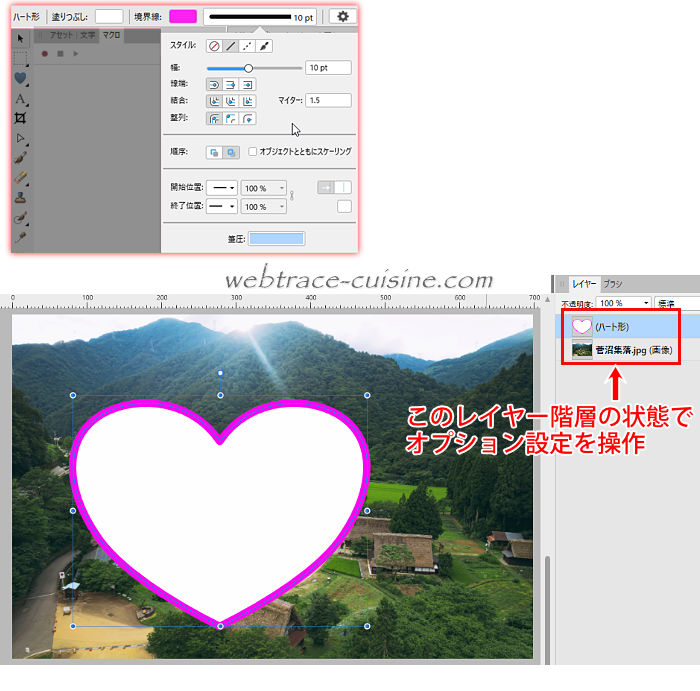Select the solid line stroke style

click(x=230, y=46)
